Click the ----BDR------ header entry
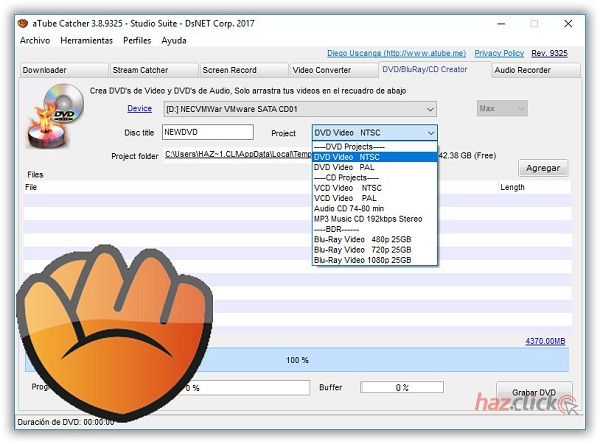The width and height of the screenshot is (600, 444). [375, 229]
